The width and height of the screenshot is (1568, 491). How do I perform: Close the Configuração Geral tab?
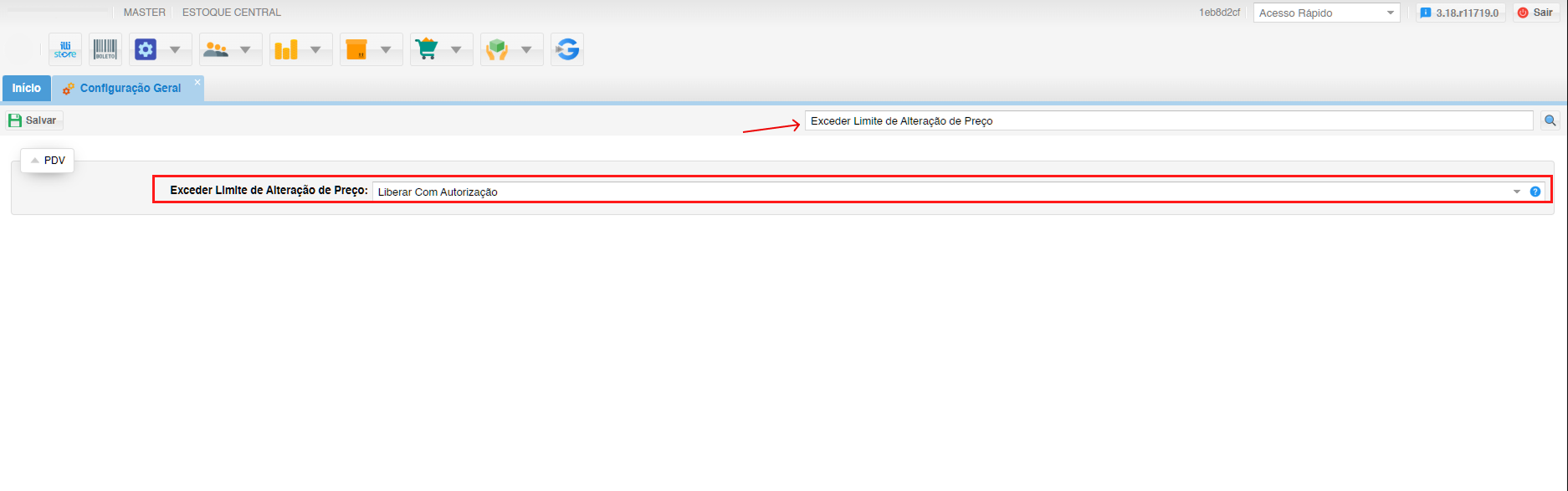(x=197, y=82)
